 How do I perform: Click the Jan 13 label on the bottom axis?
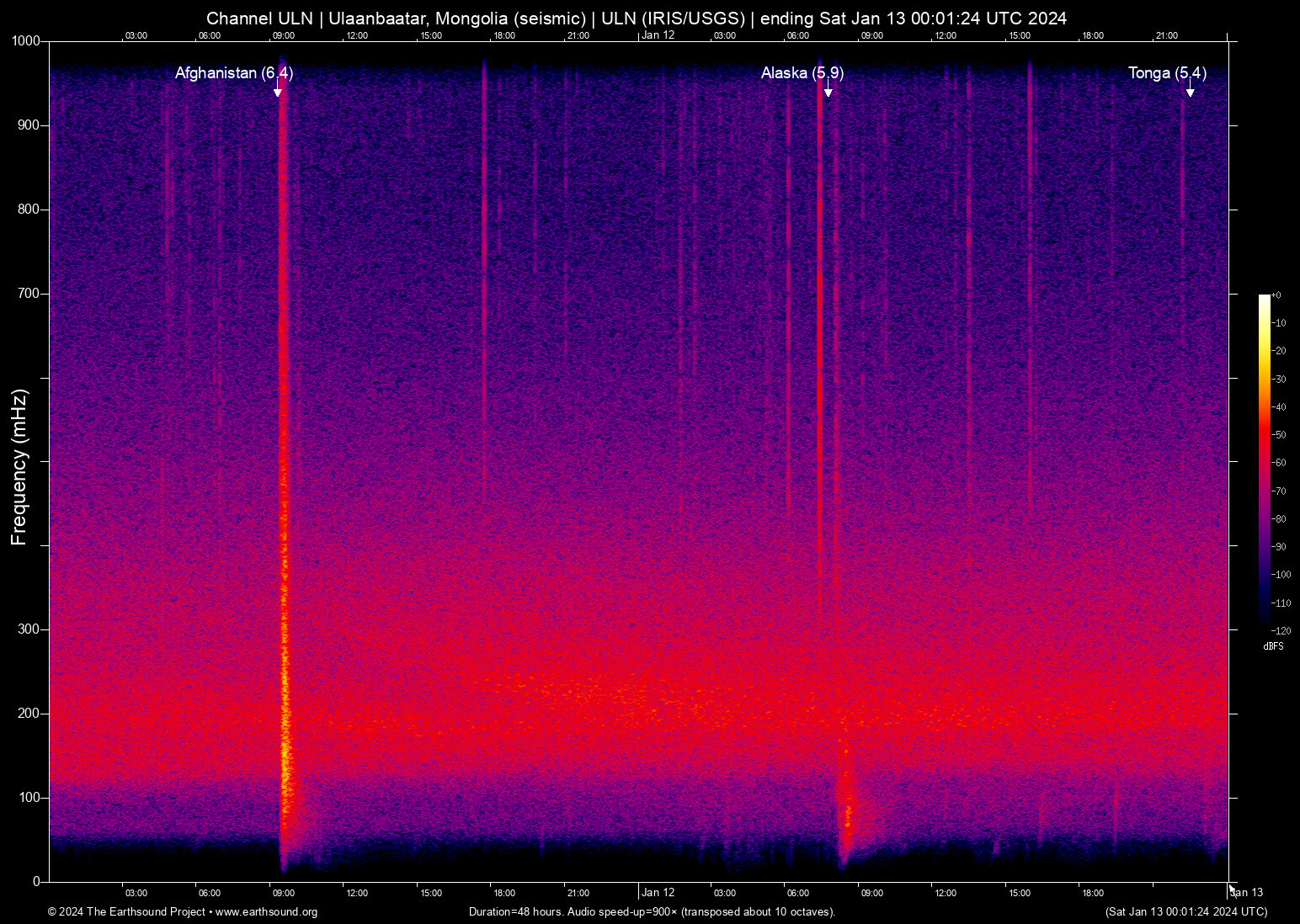(x=1247, y=893)
